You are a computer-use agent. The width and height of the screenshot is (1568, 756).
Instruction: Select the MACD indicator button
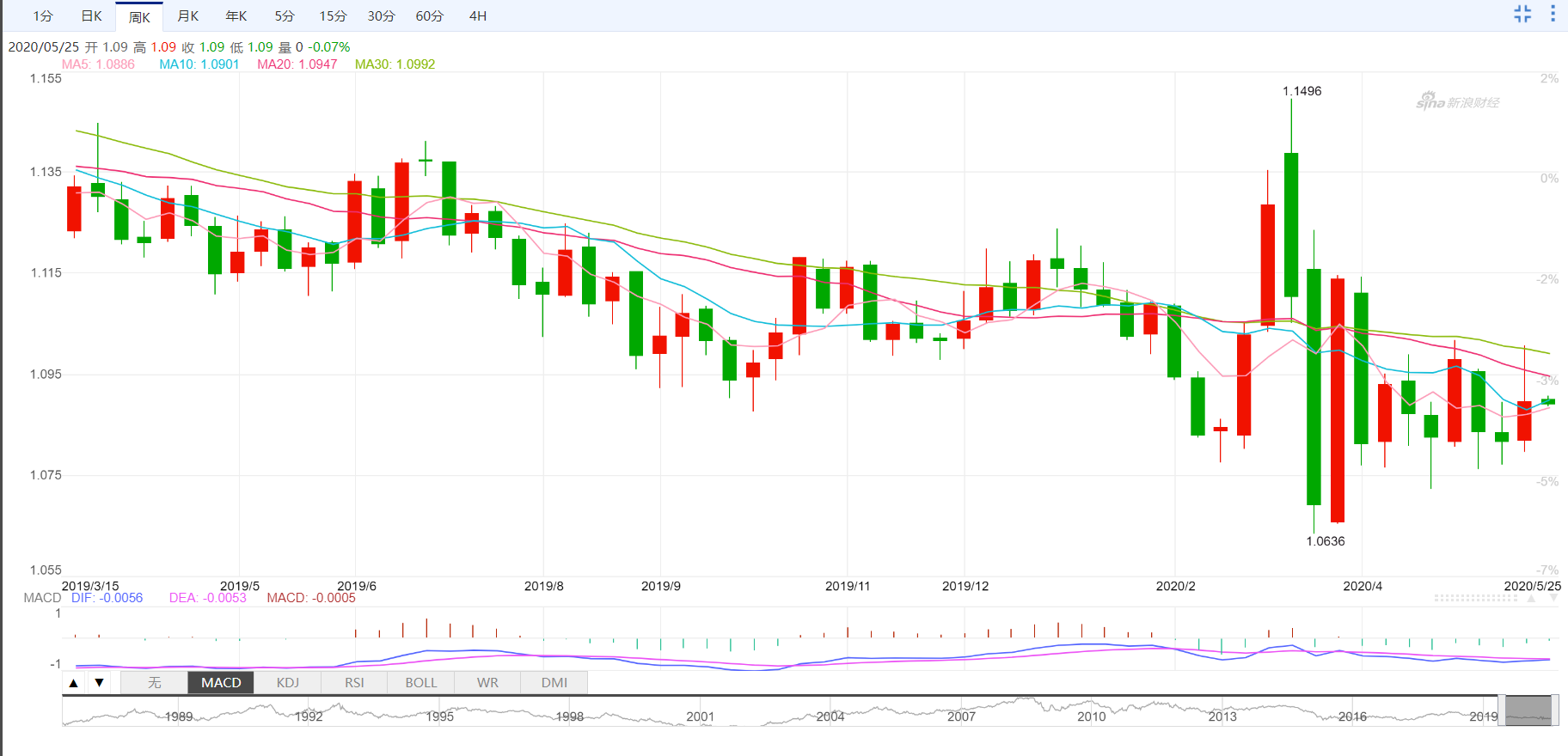click(x=221, y=683)
